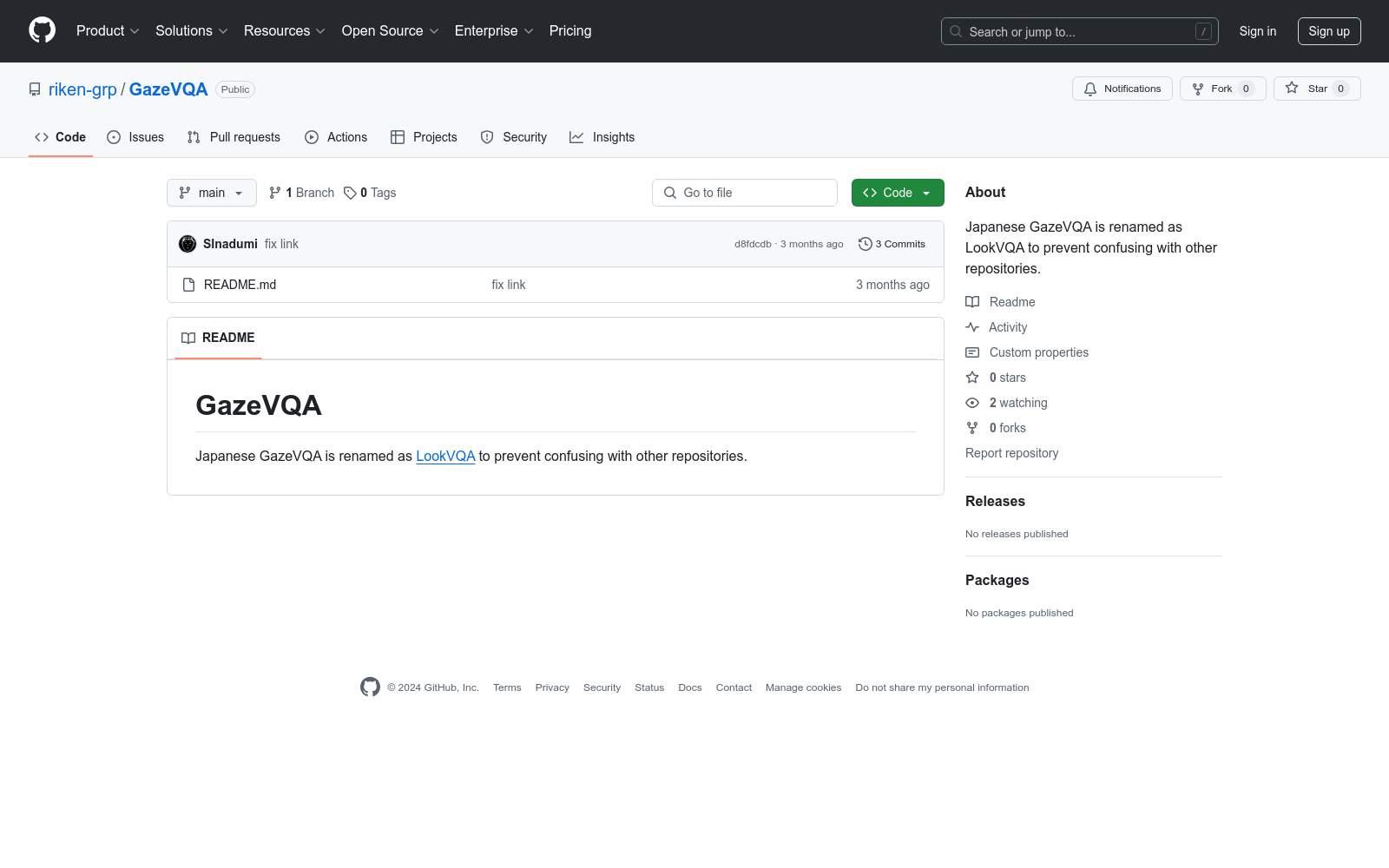Expand the Enterprise menu
Image resolution: width=1389 pixels, height=868 pixels.
[x=494, y=30]
